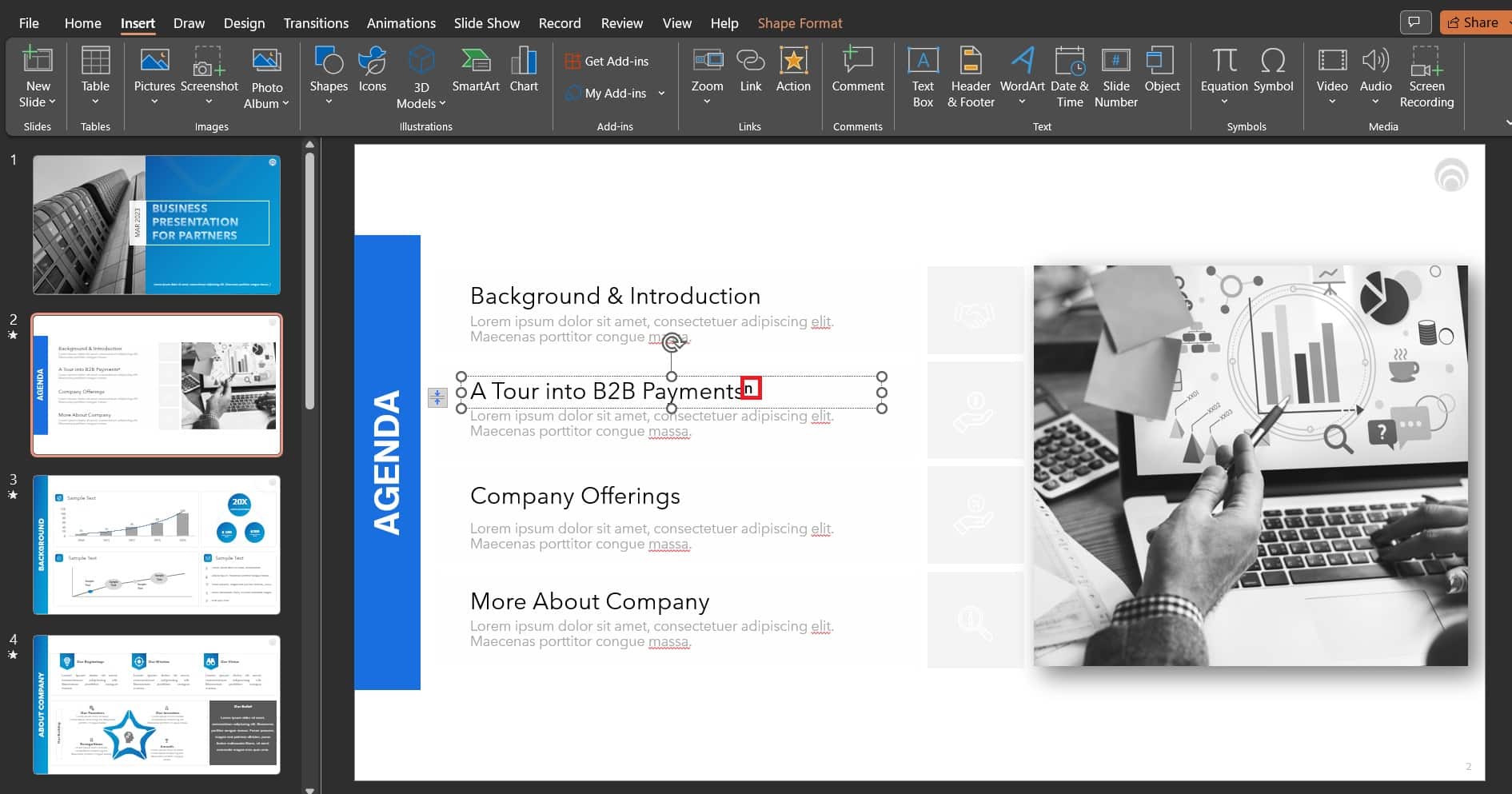Open the Shape Format tab

coord(800,22)
